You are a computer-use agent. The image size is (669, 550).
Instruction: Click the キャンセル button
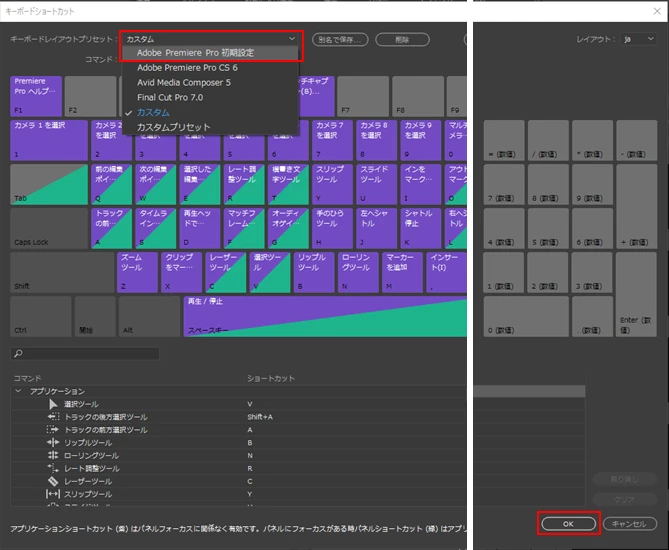click(x=629, y=524)
